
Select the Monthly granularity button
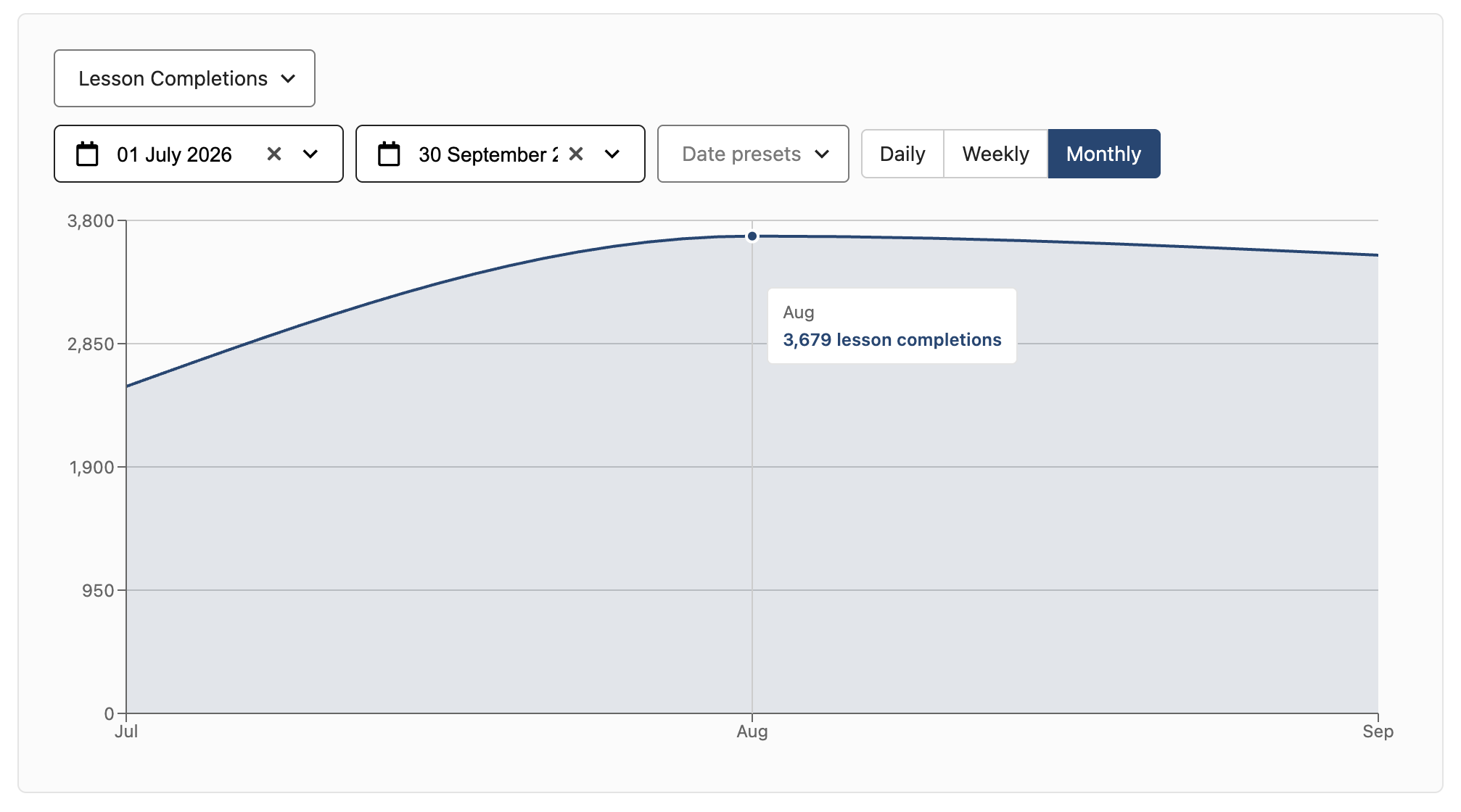pos(1103,154)
